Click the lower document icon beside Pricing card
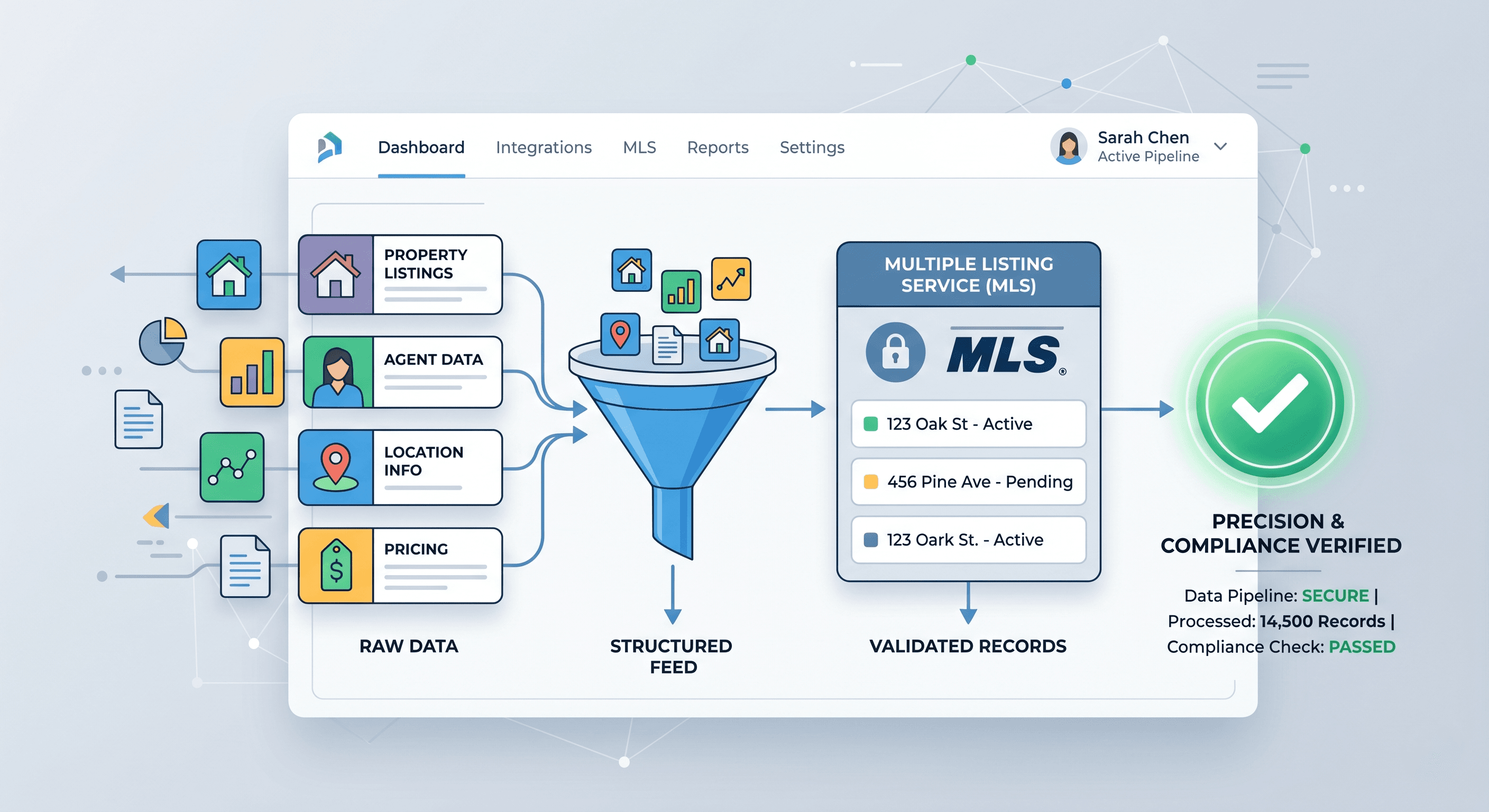This screenshot has width=1489, height=812. pos(245,566)
